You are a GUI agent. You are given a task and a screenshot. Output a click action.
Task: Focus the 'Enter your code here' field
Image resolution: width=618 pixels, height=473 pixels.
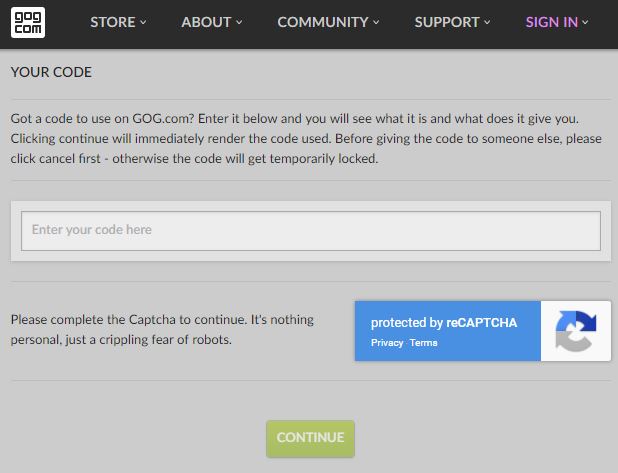[310, 230]
